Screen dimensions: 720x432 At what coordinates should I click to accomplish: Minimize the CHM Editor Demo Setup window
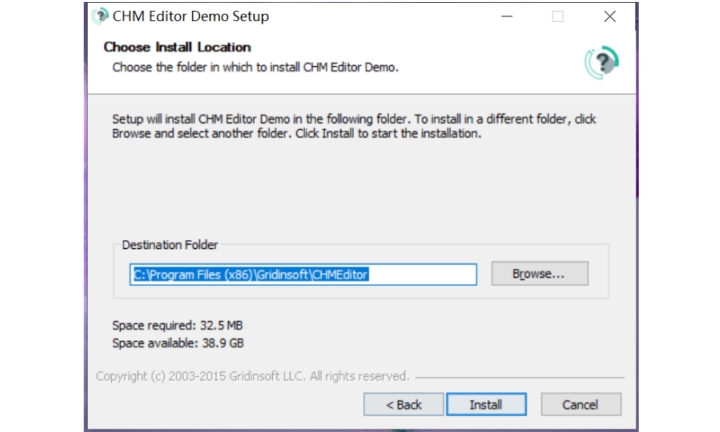505,16
